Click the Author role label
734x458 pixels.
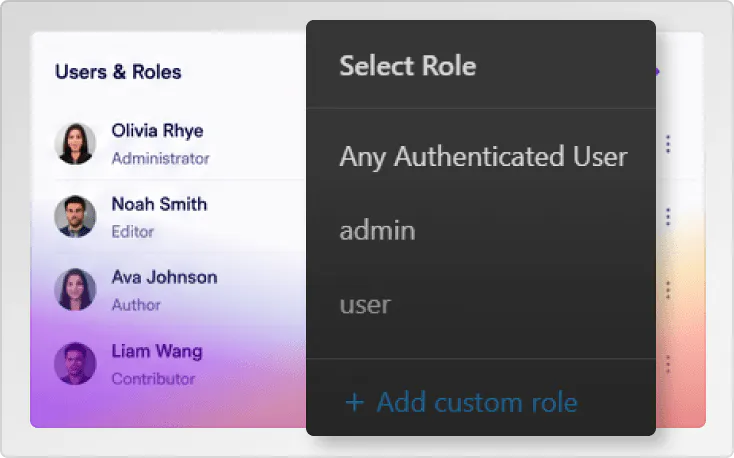(136, 305)
